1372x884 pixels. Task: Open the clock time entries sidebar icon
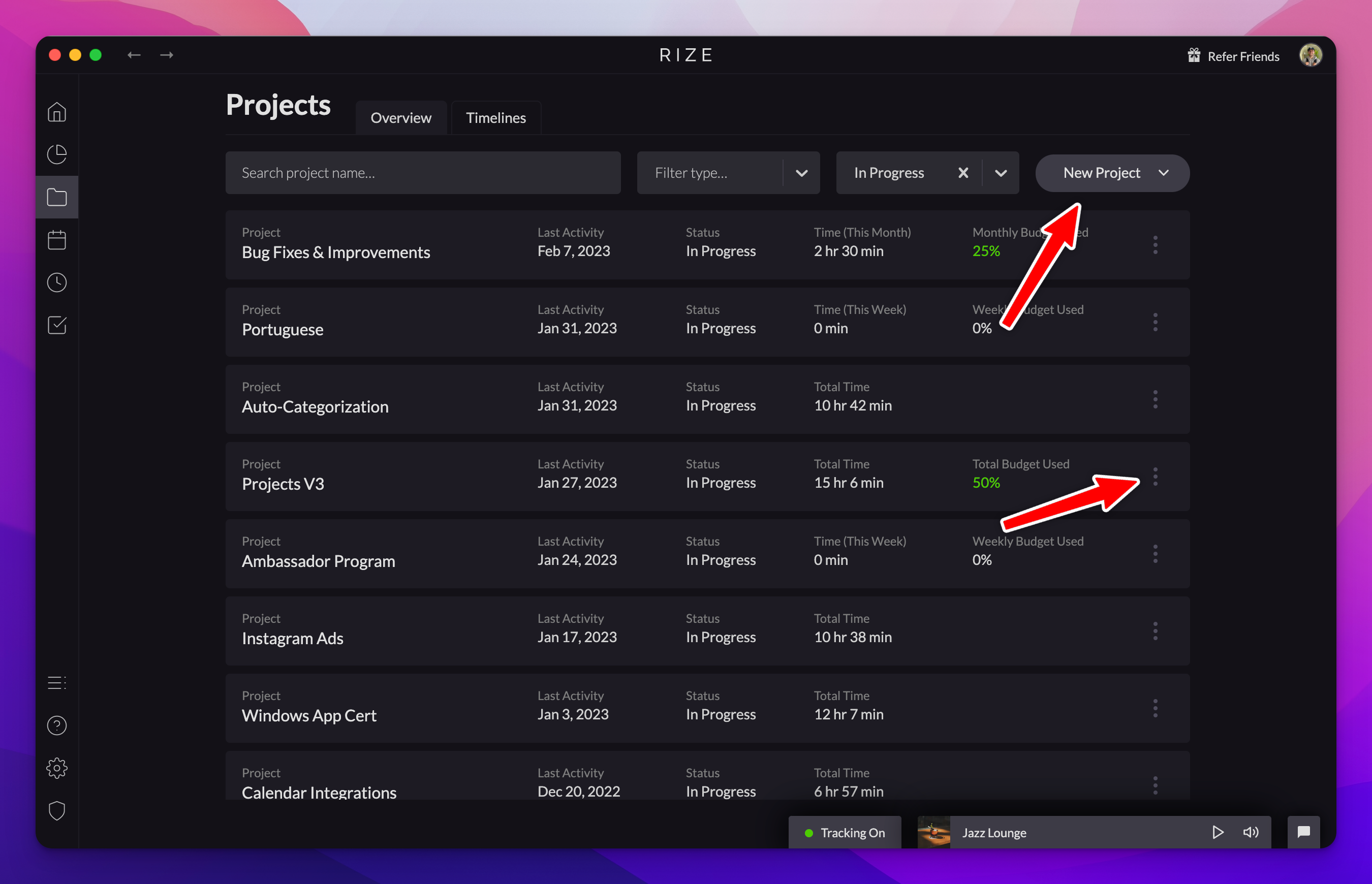pos(57,282)
